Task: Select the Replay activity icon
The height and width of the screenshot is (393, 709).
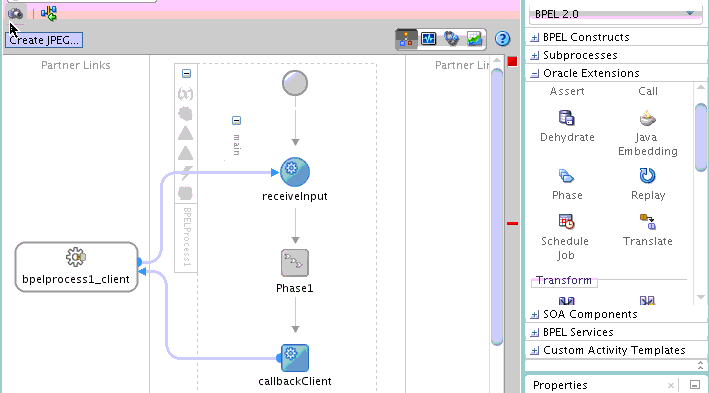Action: pyautogui.click(x=648, y=175)
